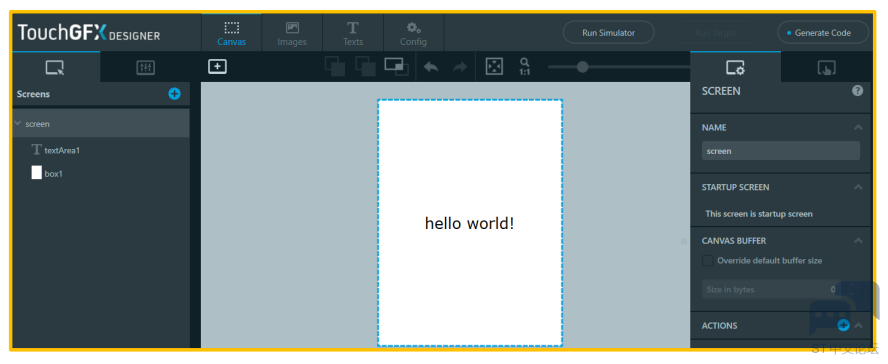Open the SCREEN help question mark
The height and width of the screenshot is (364, 888).
click(857, 91)
